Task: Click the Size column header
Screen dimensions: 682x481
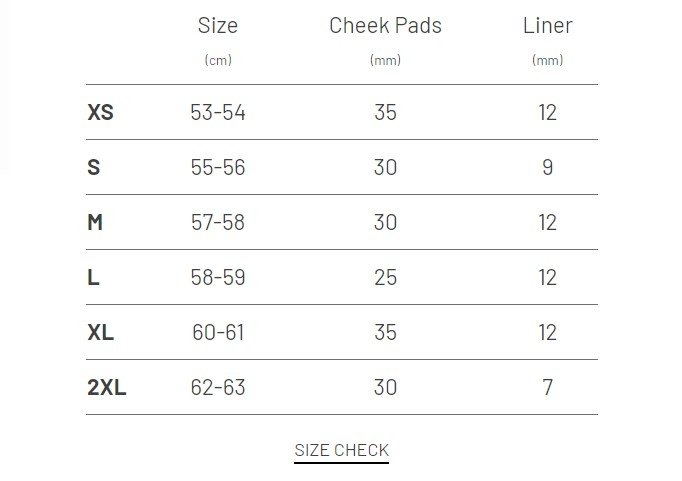Action: click(x=218, y=26)
